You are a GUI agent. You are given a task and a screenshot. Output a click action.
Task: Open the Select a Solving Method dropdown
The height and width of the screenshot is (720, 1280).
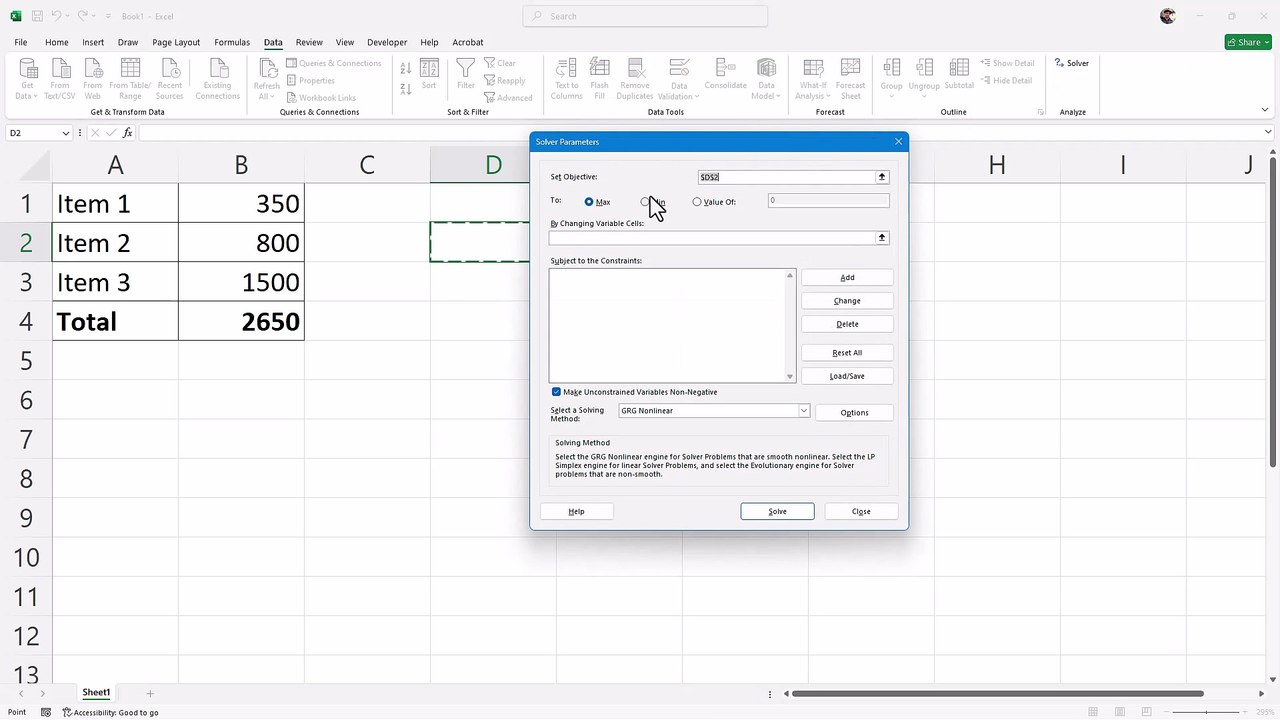[803, 411]
